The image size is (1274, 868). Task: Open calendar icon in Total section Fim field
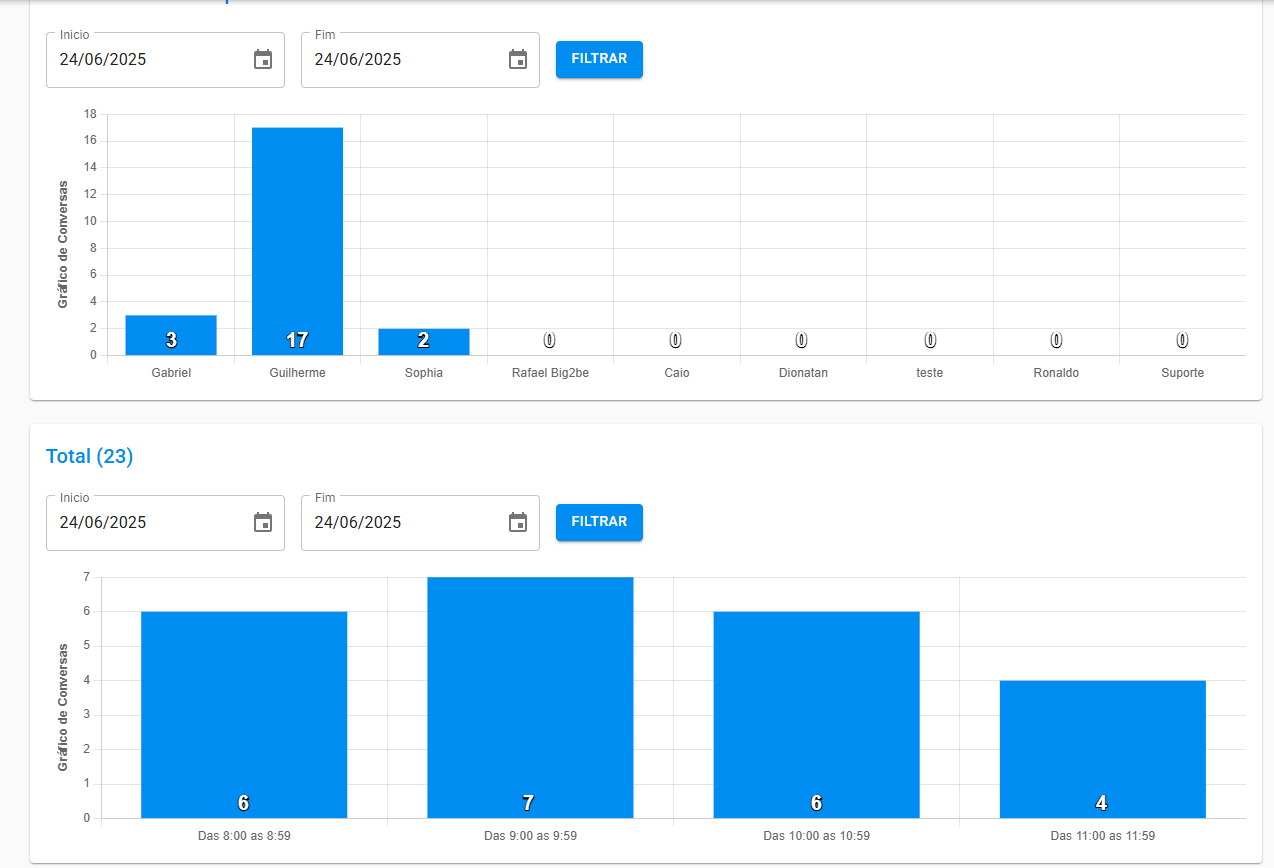518,522
